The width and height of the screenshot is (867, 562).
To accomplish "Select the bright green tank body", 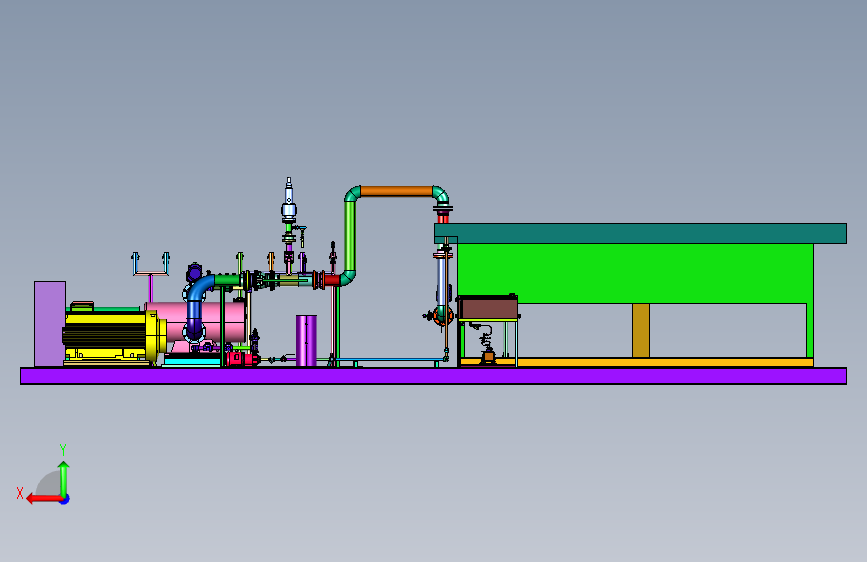I will tap(635, 274).
